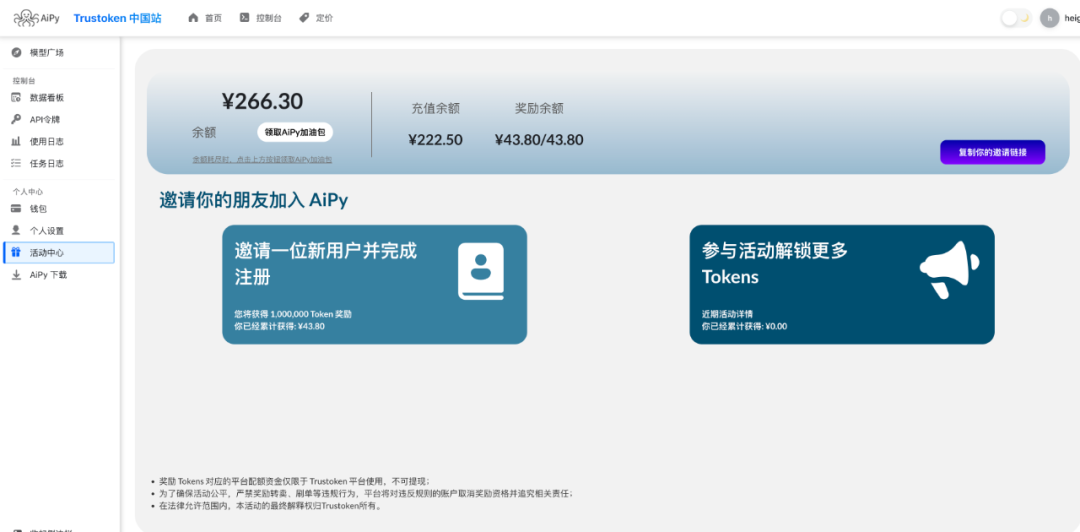Click the 你已经累计获得: ¥43.80 text
1080x532 pixels.
279,326
